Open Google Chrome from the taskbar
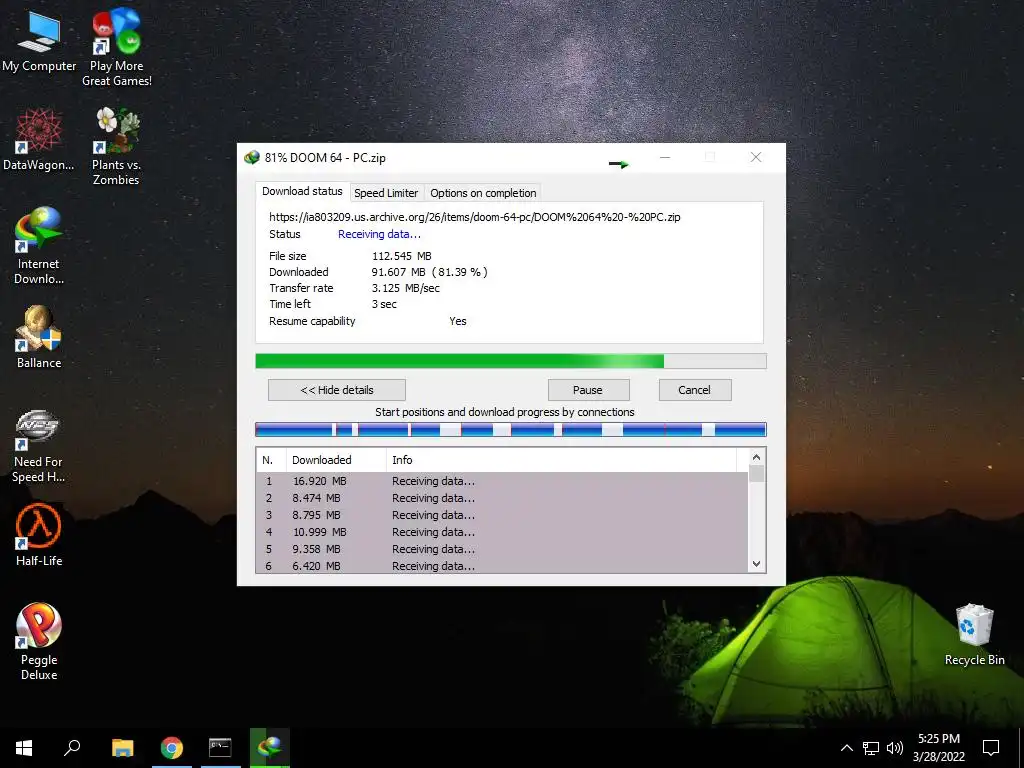This screenshot has width=1024, height=768. [x=172, y=748]
